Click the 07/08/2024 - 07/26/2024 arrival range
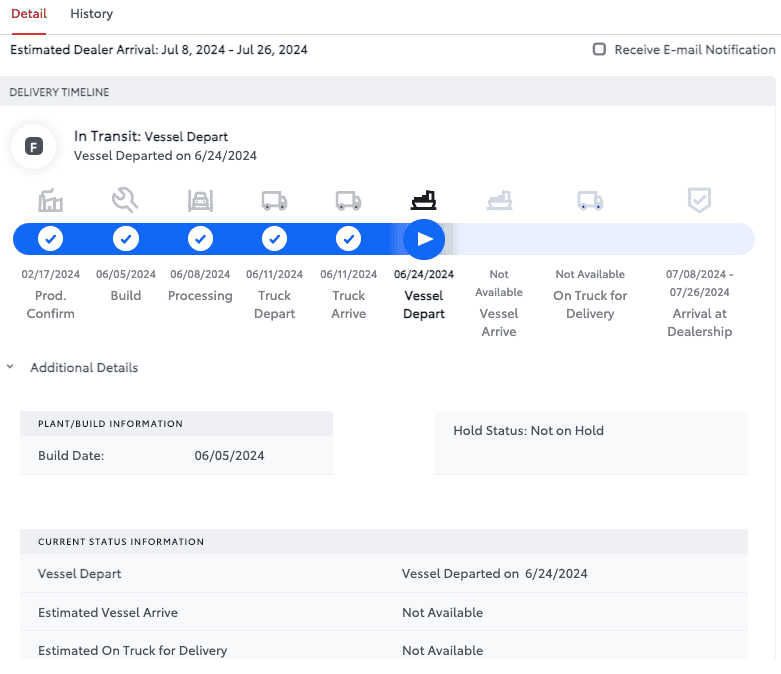The width and height of the screenshot is (781, 674). click(x=699, y=283)
